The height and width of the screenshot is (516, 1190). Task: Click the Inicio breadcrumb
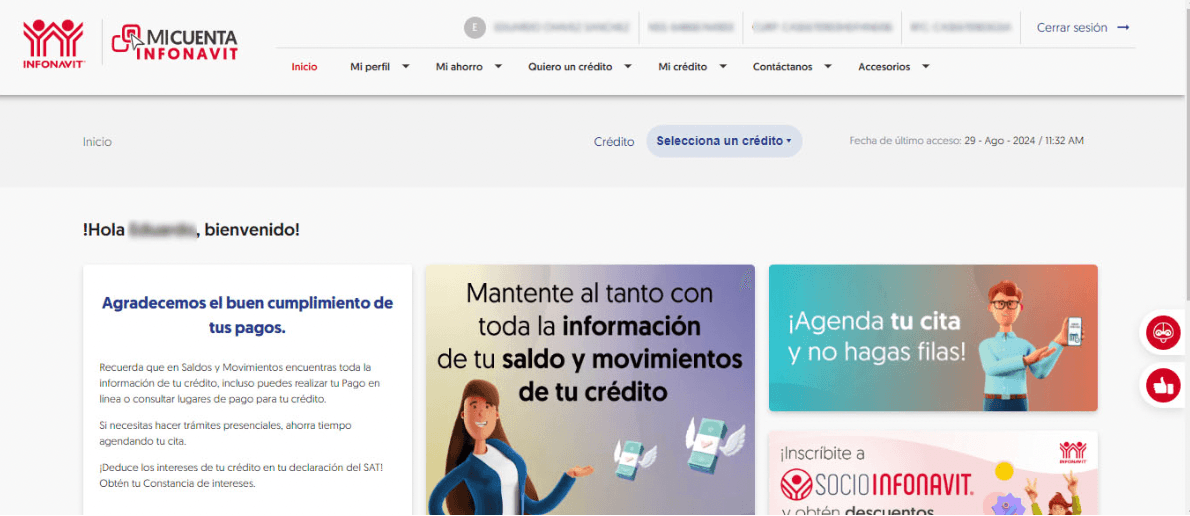point(97,142)
